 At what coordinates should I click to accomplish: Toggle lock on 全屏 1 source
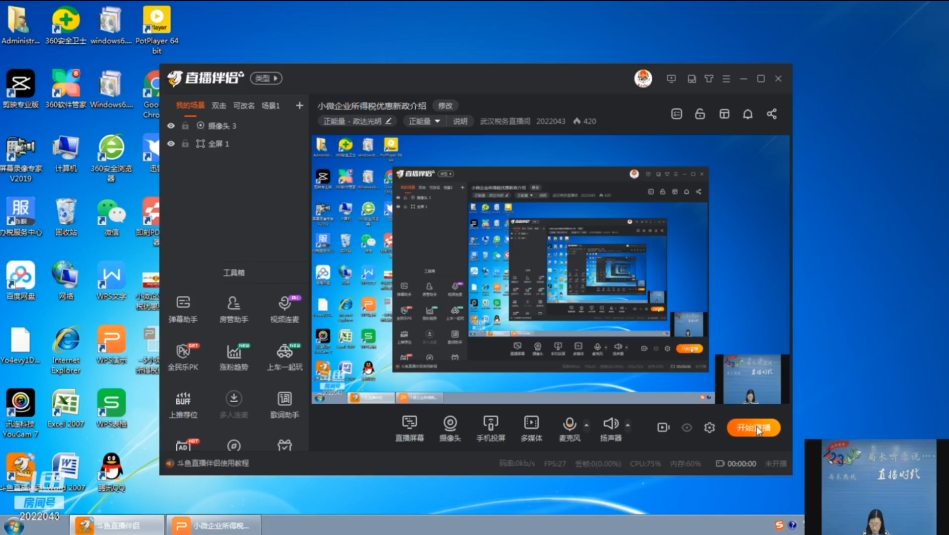(185, 144)
